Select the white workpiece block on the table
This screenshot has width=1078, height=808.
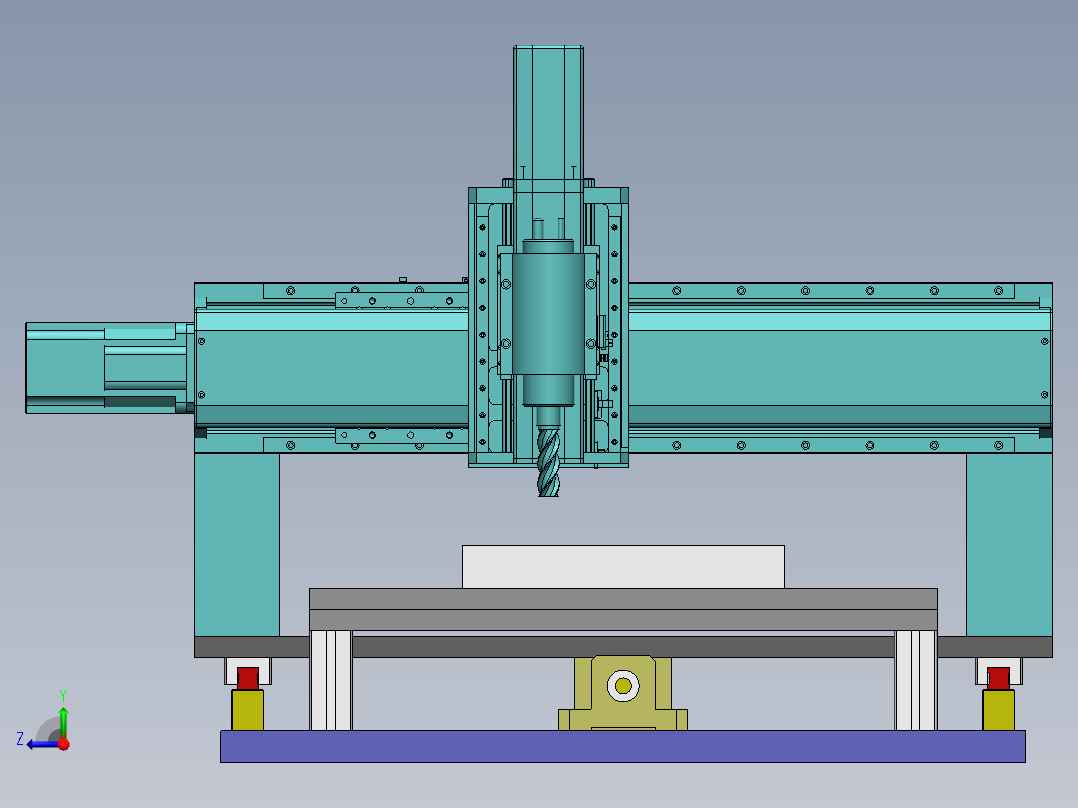[x=623, y=567]
